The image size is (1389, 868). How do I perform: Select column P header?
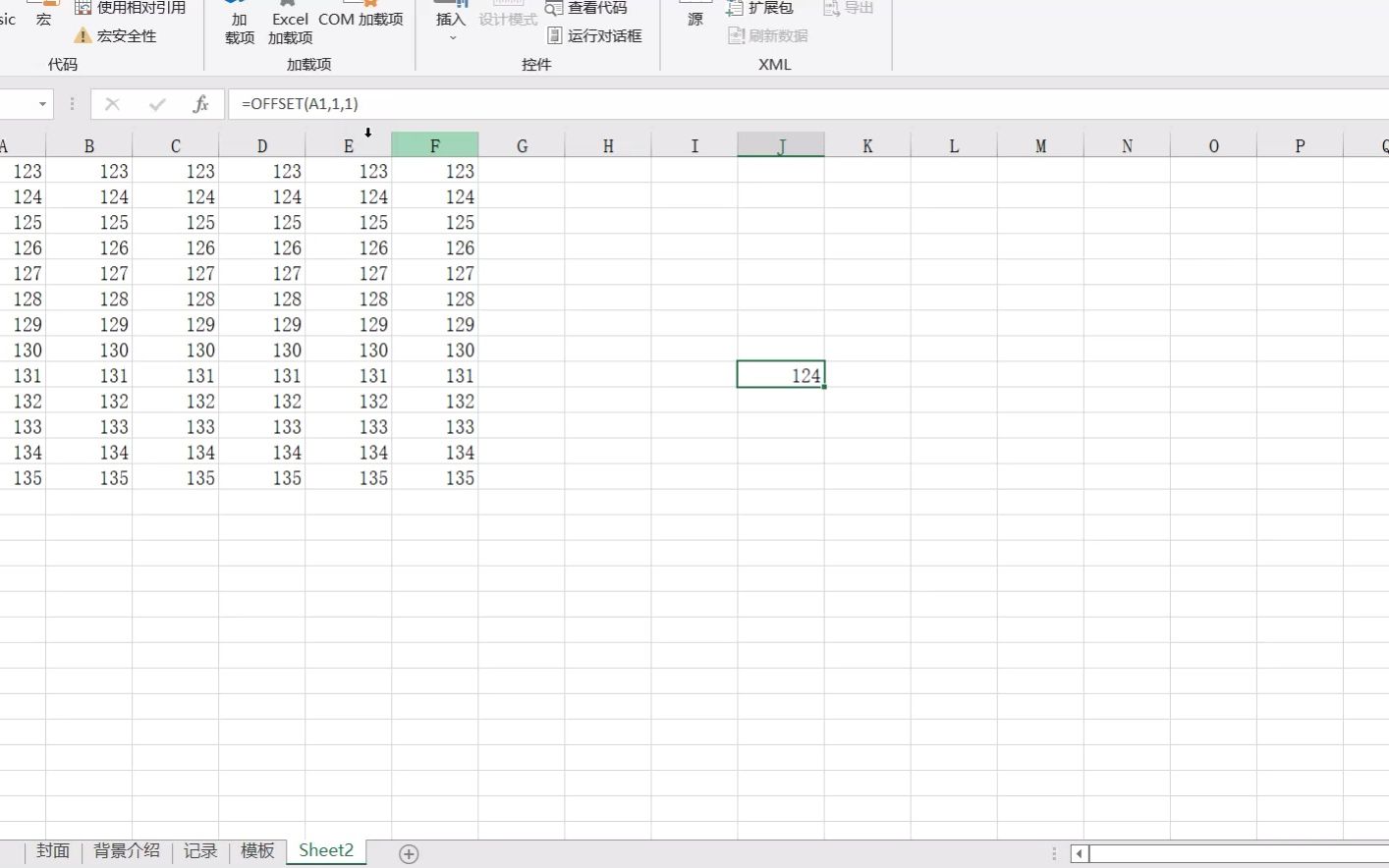1300,145
